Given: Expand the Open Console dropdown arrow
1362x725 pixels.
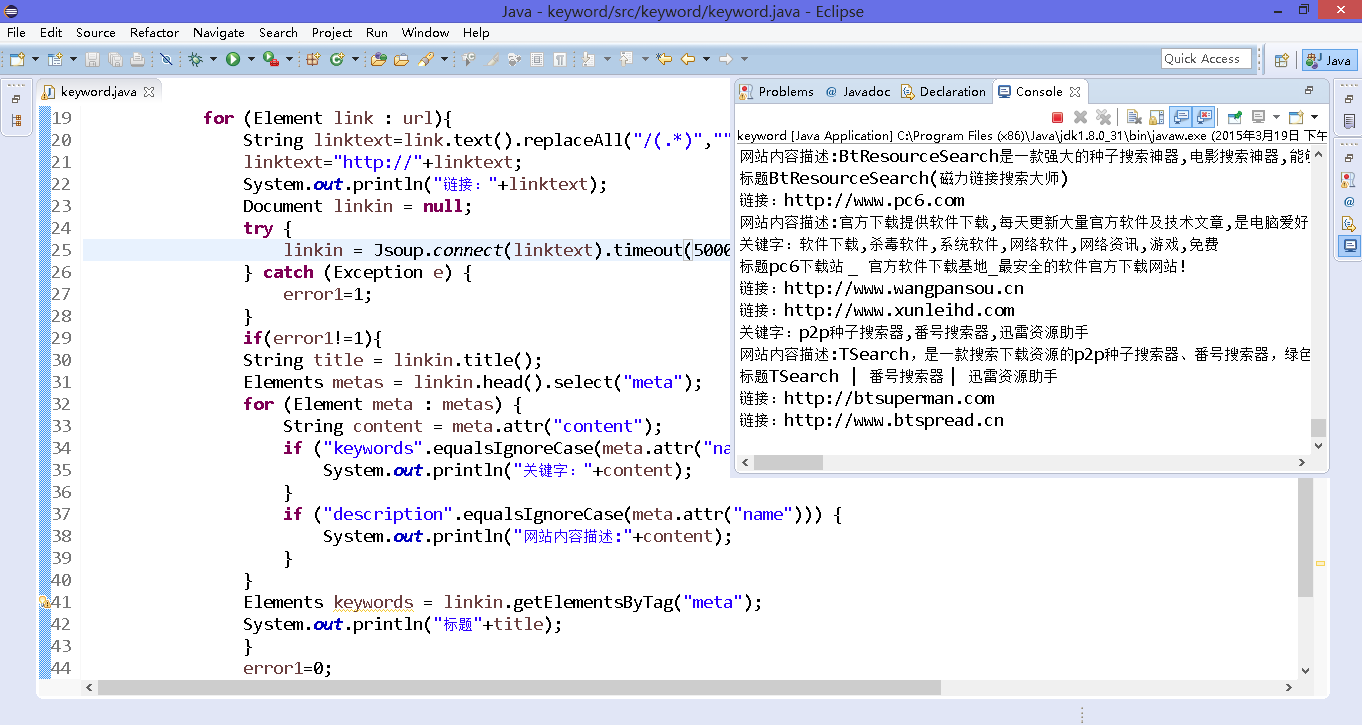Looking at the screenshot, I should tap(1314, 117).
